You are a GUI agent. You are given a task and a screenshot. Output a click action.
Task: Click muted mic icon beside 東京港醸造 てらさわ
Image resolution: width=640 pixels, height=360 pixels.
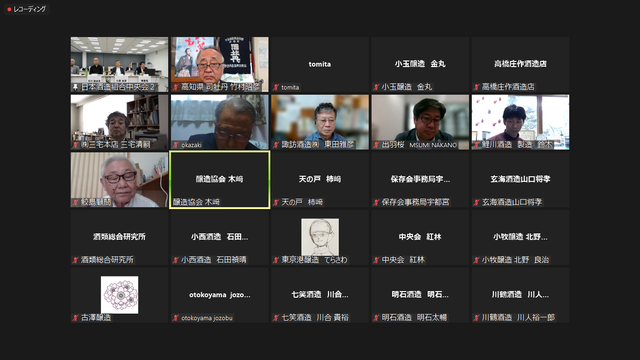pos(276,260)
